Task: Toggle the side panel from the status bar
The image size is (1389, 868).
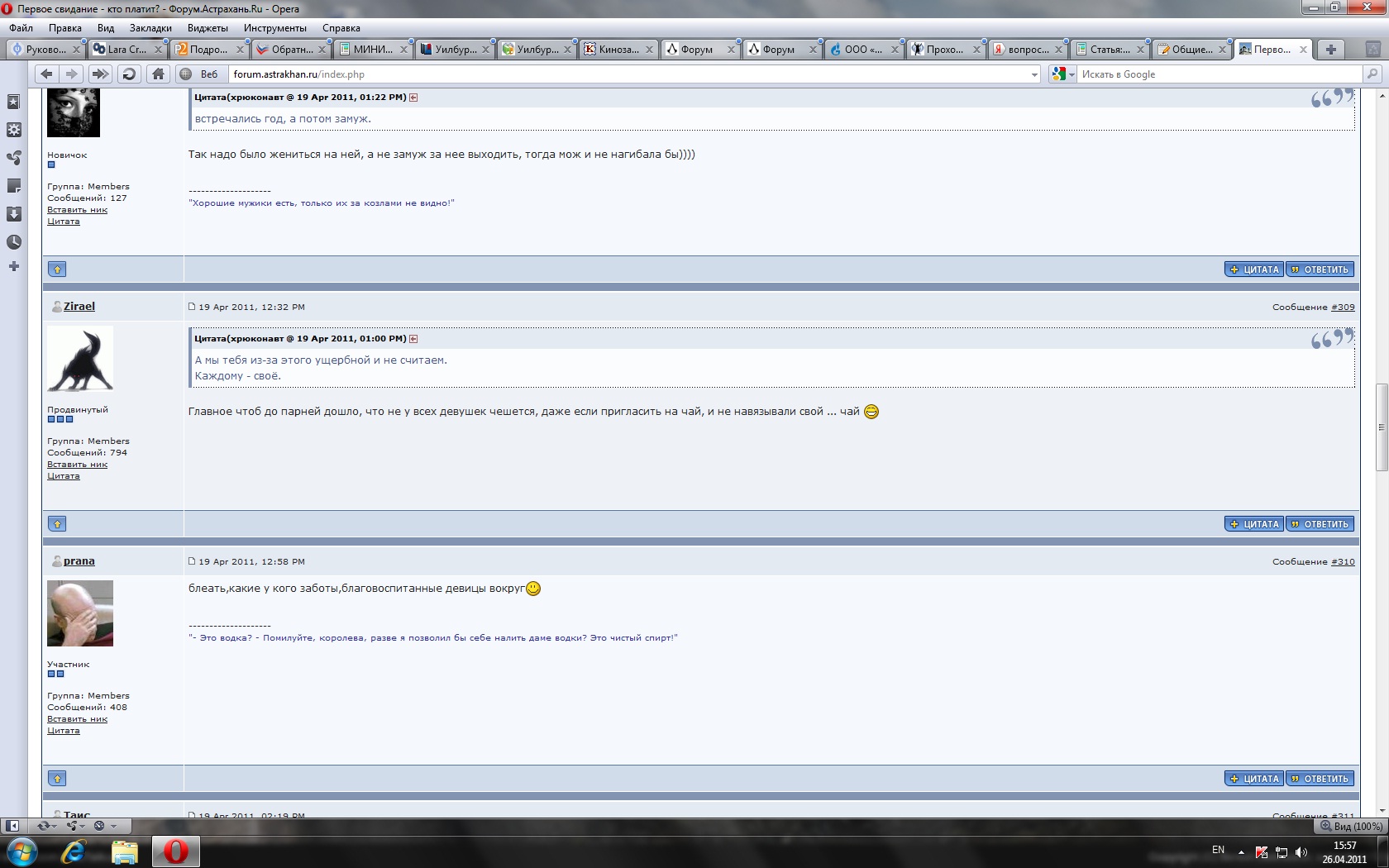Action: [x=12, y=826]
